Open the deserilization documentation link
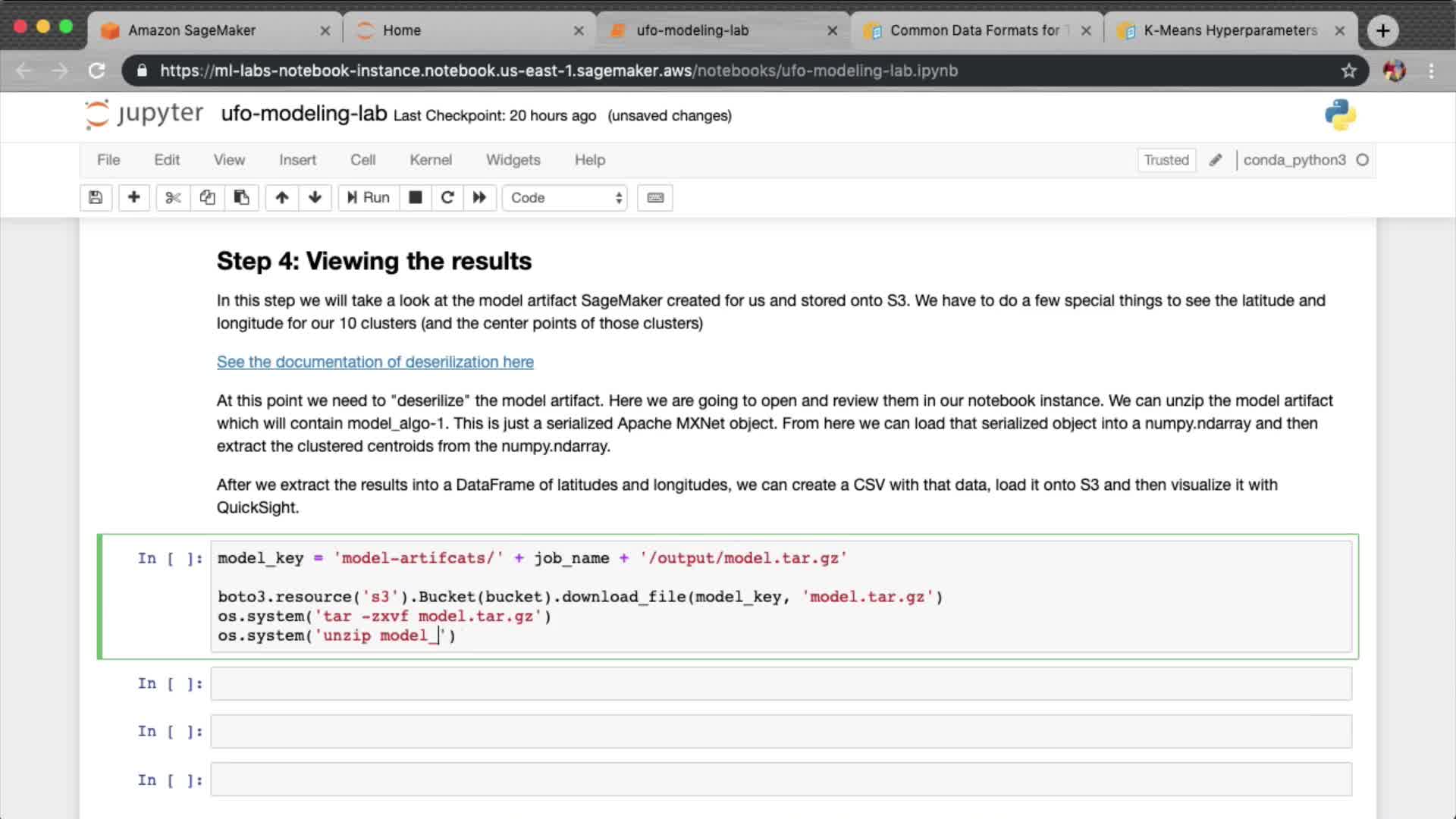1456x819 pixels. (375, 362)
